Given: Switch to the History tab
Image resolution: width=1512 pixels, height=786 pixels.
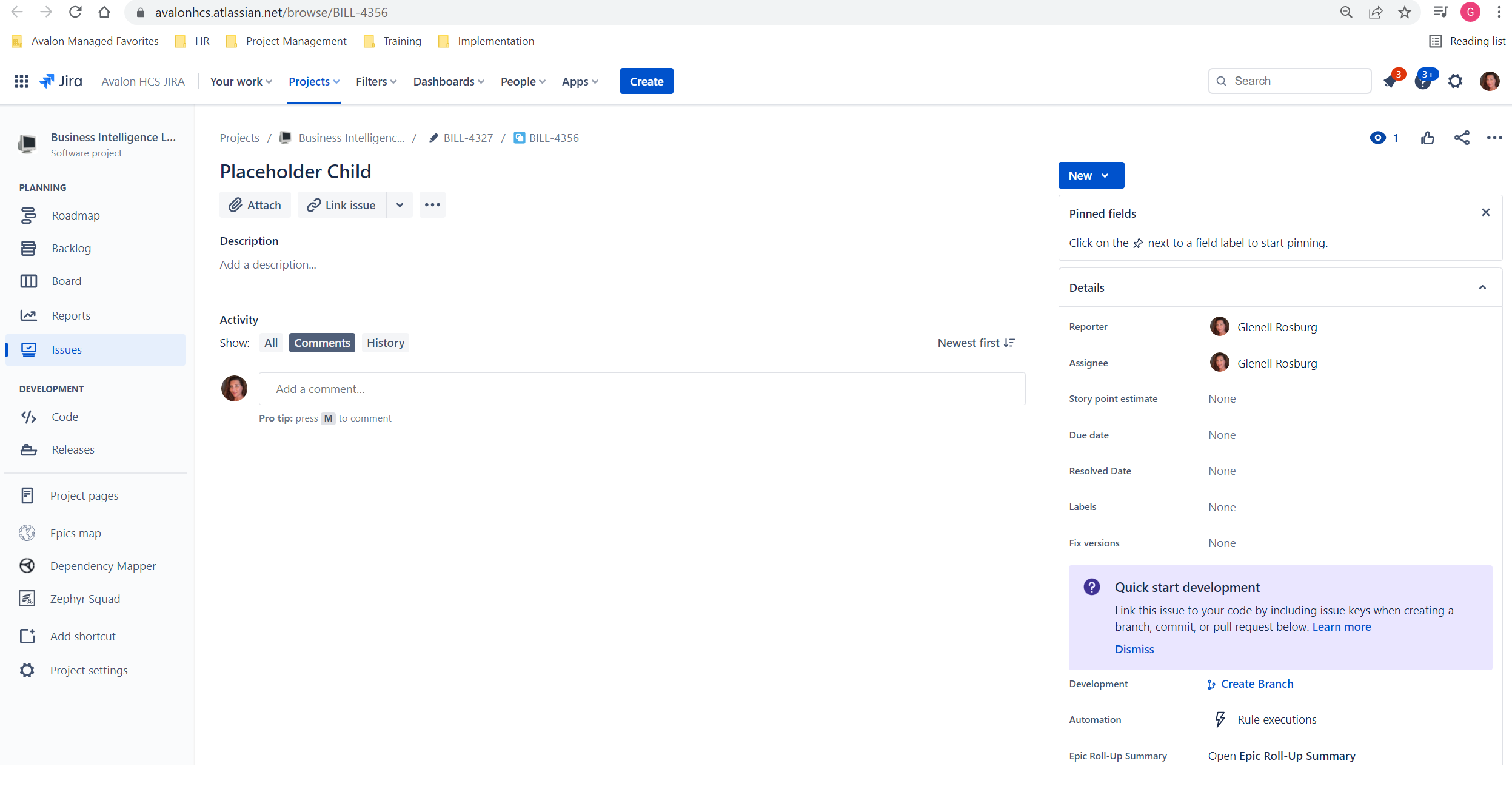Looking at the screenshot, I should coord(385,343).
